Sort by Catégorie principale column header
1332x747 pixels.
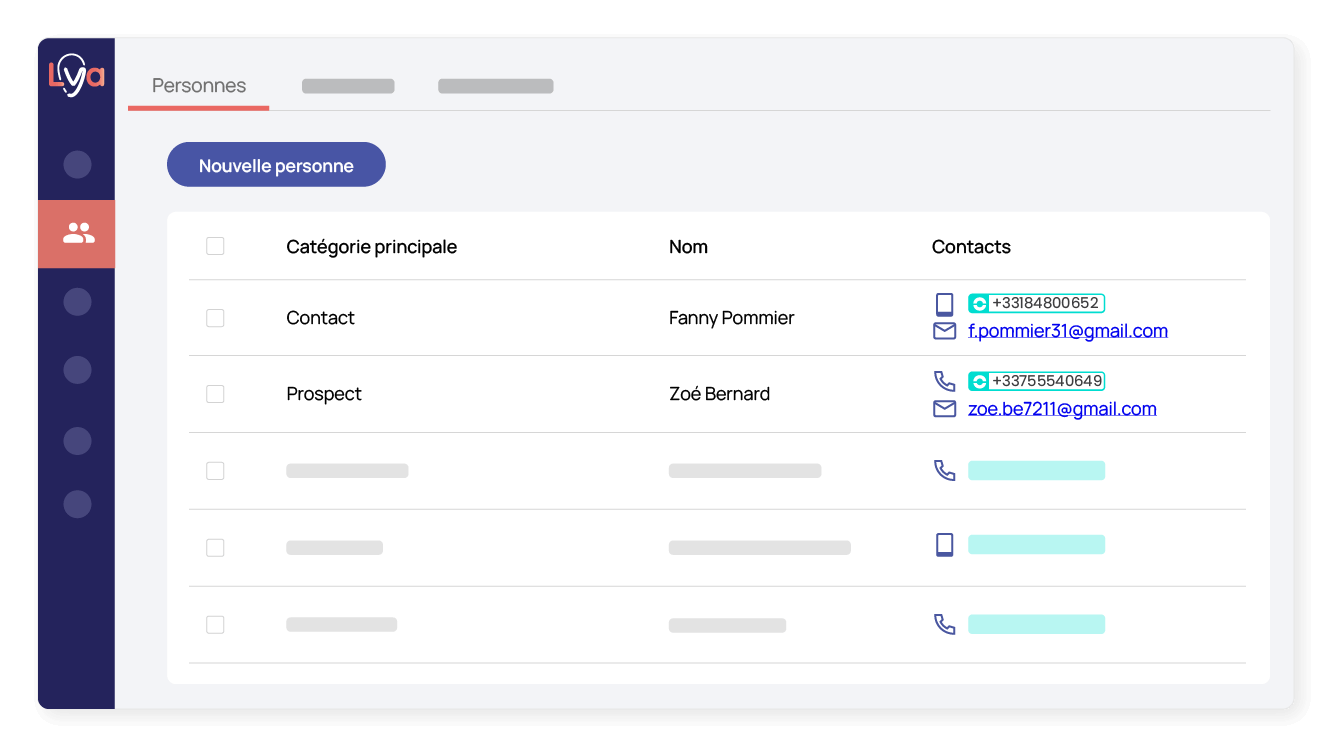(x=371, y=247)
